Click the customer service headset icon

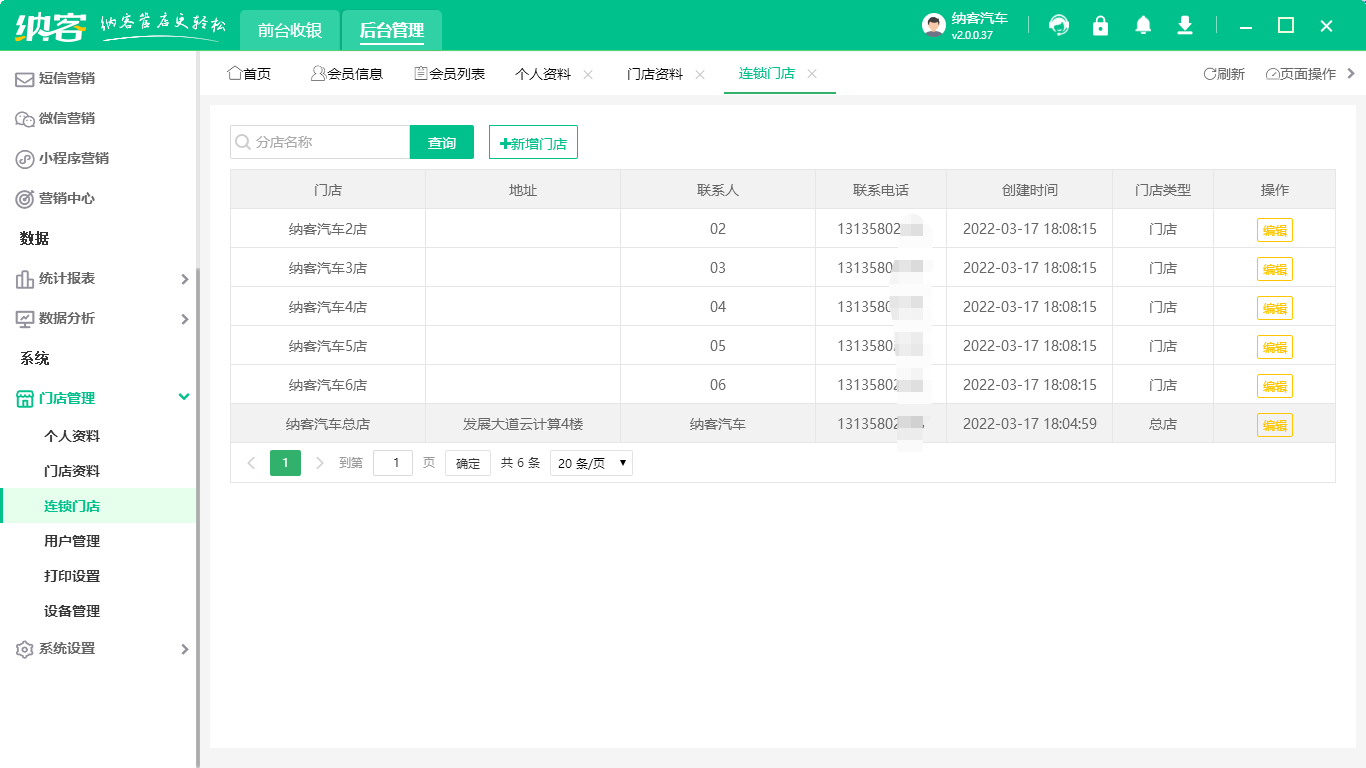pyautogui.click(x=1058, y=25)
